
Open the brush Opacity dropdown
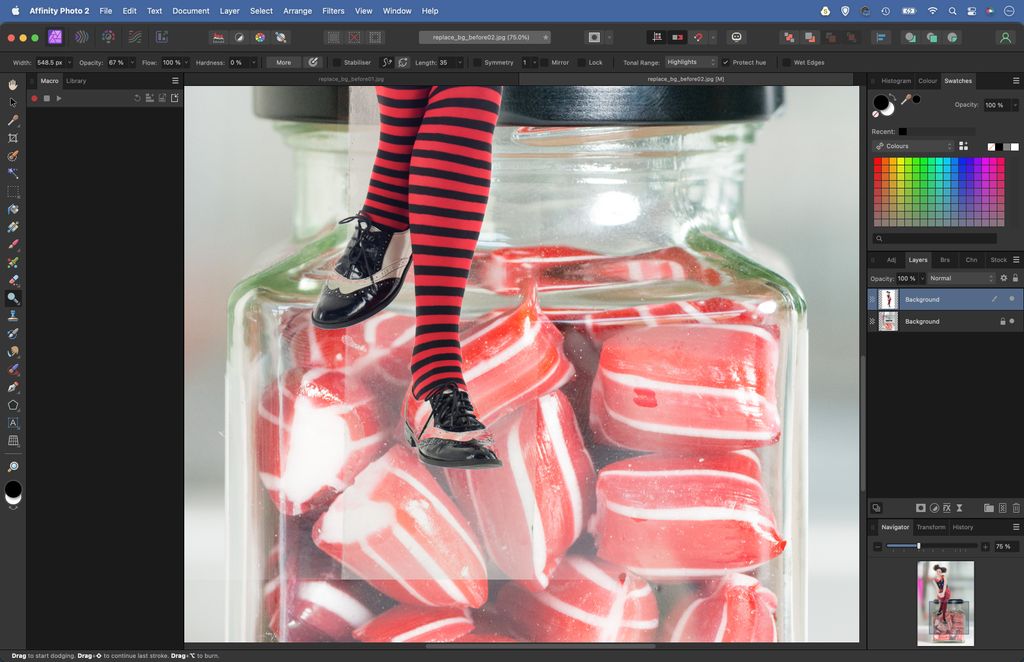[132, 63]
